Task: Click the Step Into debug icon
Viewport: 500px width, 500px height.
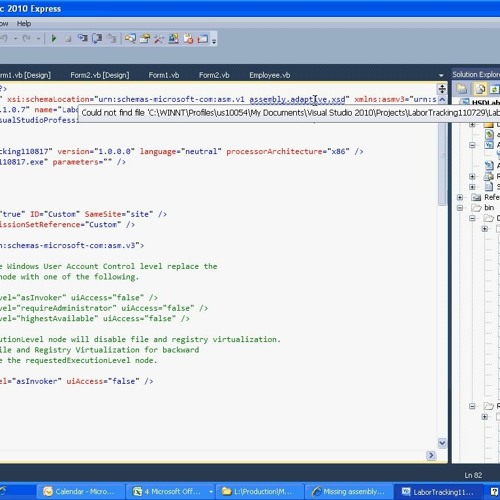Action: click(82, 39)
